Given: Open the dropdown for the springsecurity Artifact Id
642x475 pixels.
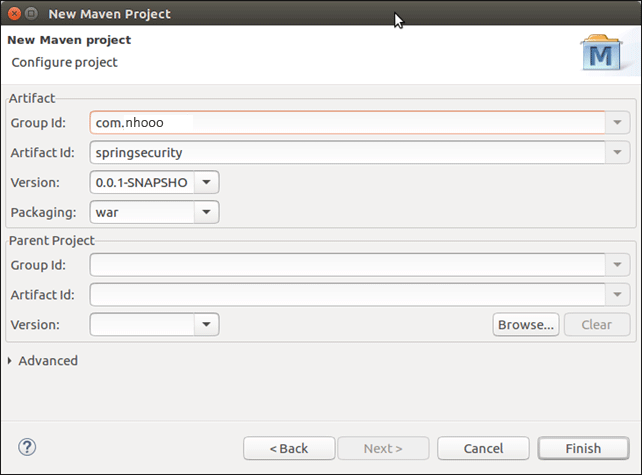Looking at the screenshot, I should pos(617,153).
